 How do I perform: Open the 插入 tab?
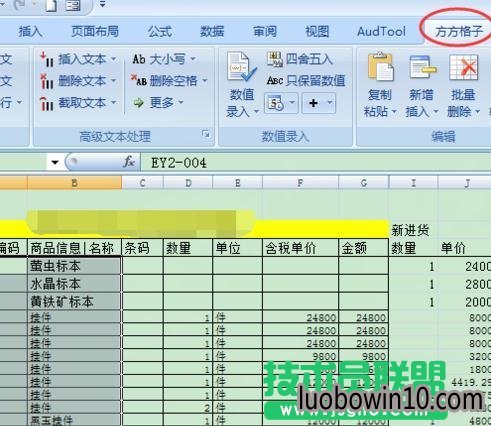pos(30,32)
